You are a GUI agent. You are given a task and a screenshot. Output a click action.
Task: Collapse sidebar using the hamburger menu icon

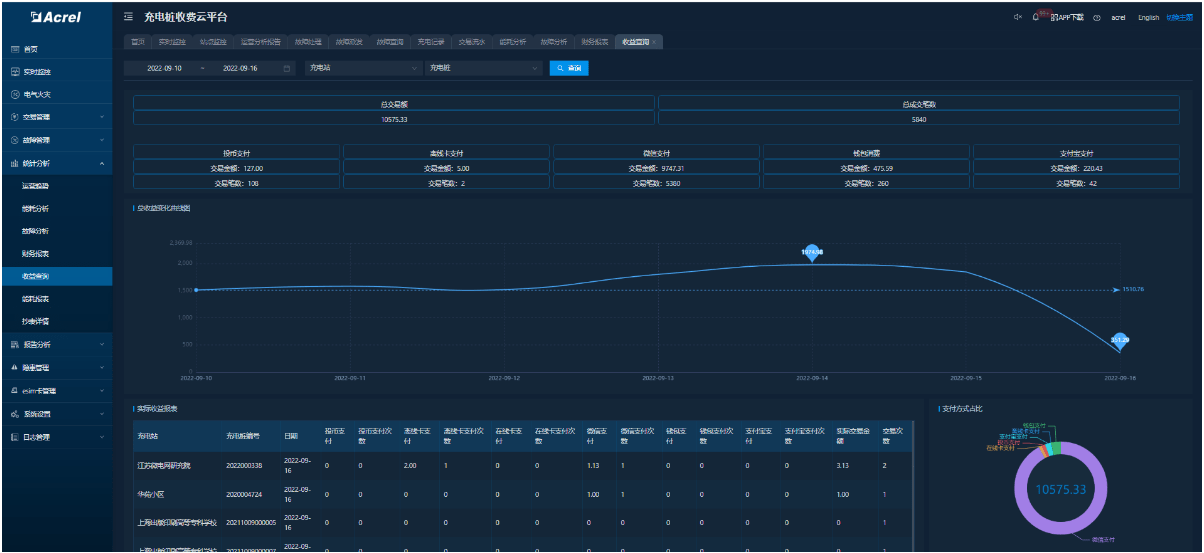tap(128, 18)
